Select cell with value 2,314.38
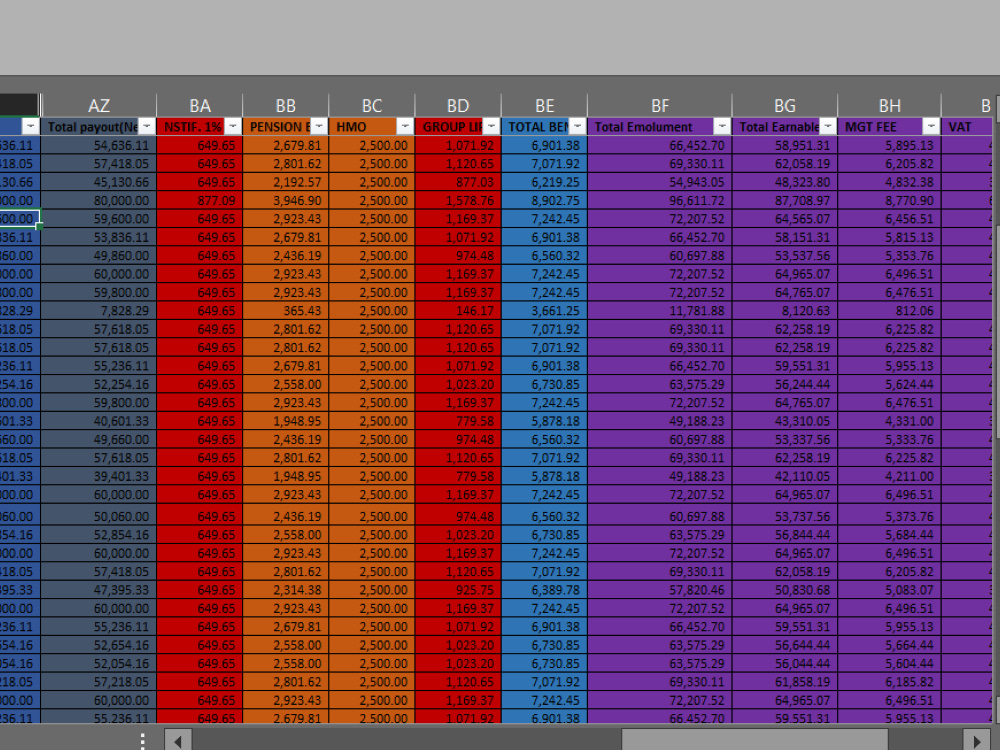The width and height of the screenshot is (1000, 750). pyautogui.click(x=286, y=590)
